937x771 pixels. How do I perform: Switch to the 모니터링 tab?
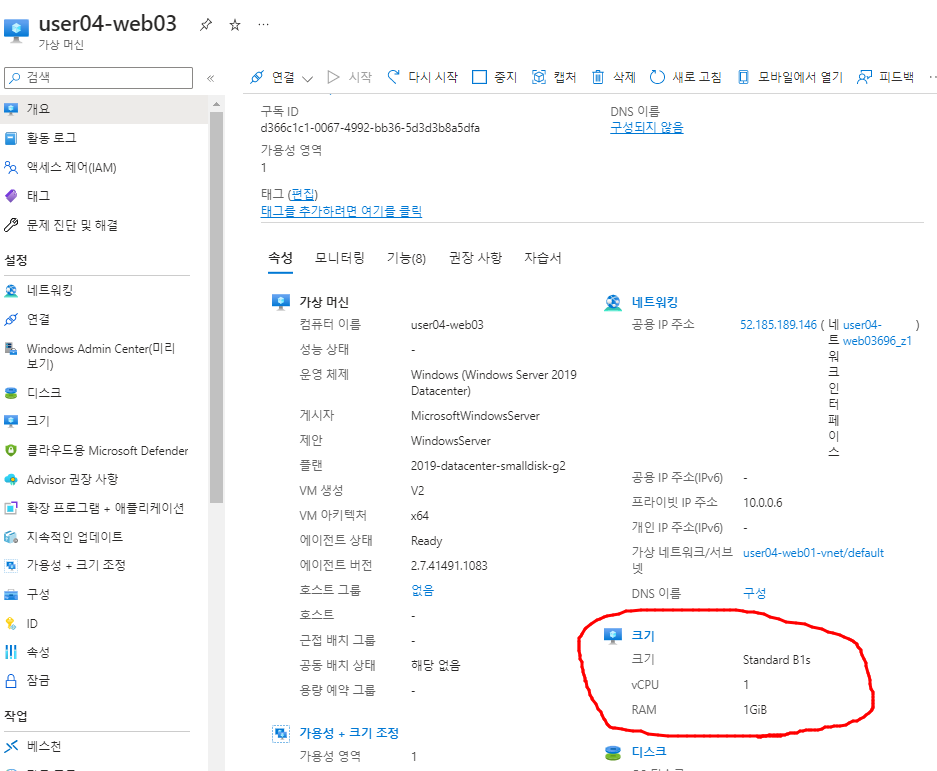339,258
